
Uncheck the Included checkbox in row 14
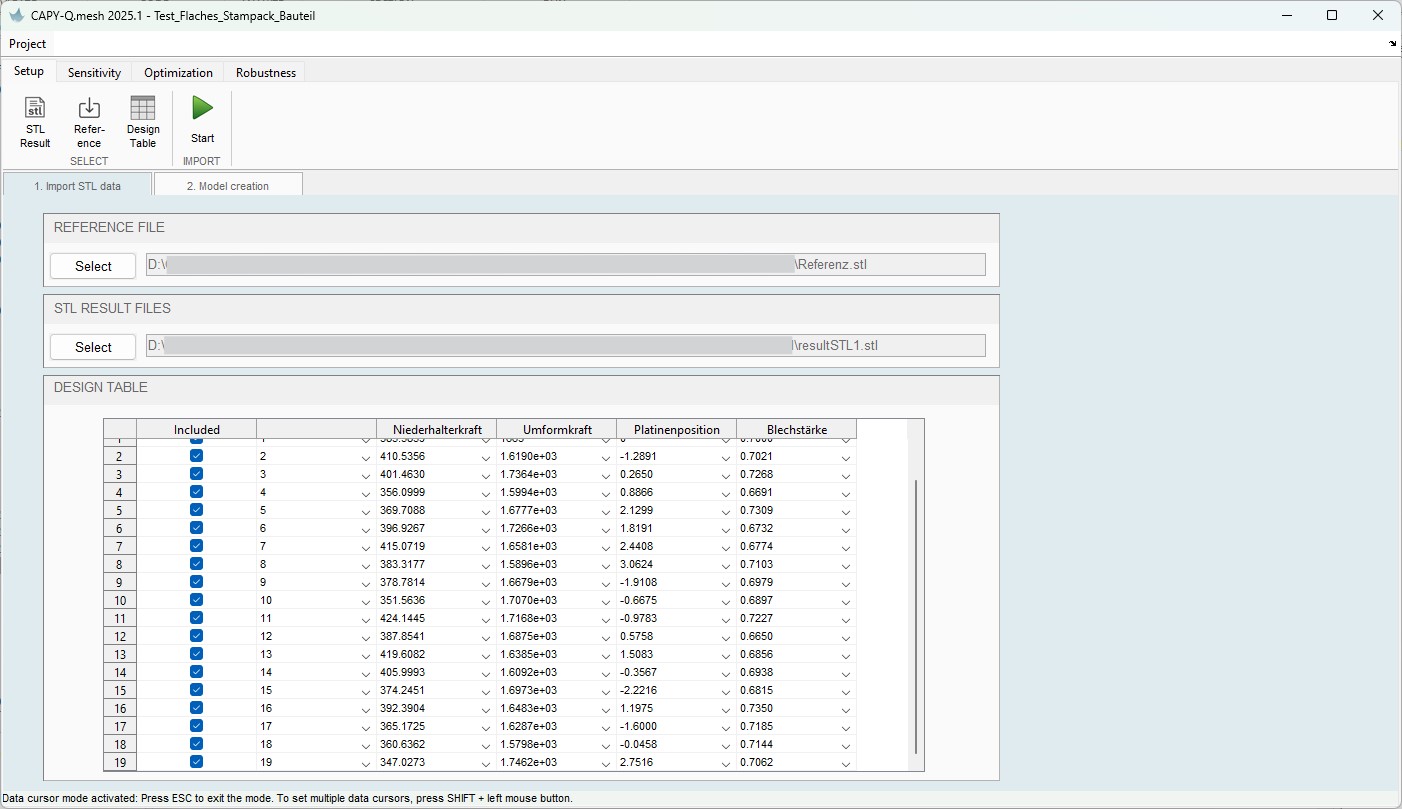196,672
